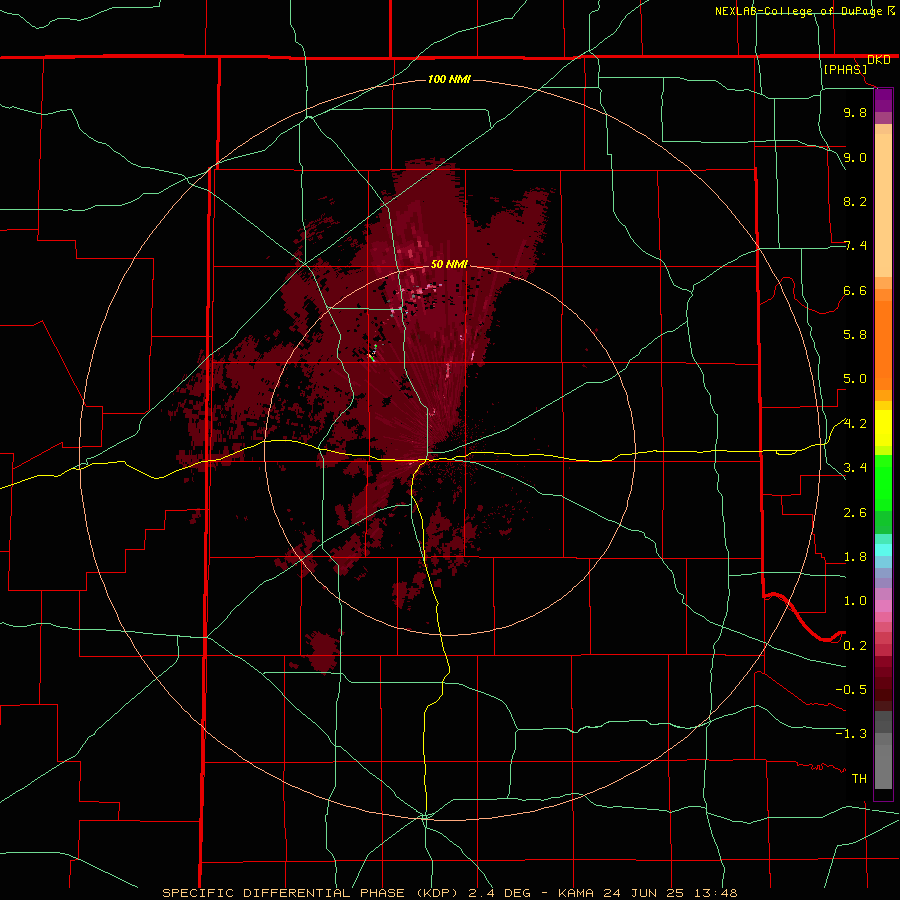Click the TH threshold label on the scale
This screenshot has width=900, height=900.
click(859, 778)
